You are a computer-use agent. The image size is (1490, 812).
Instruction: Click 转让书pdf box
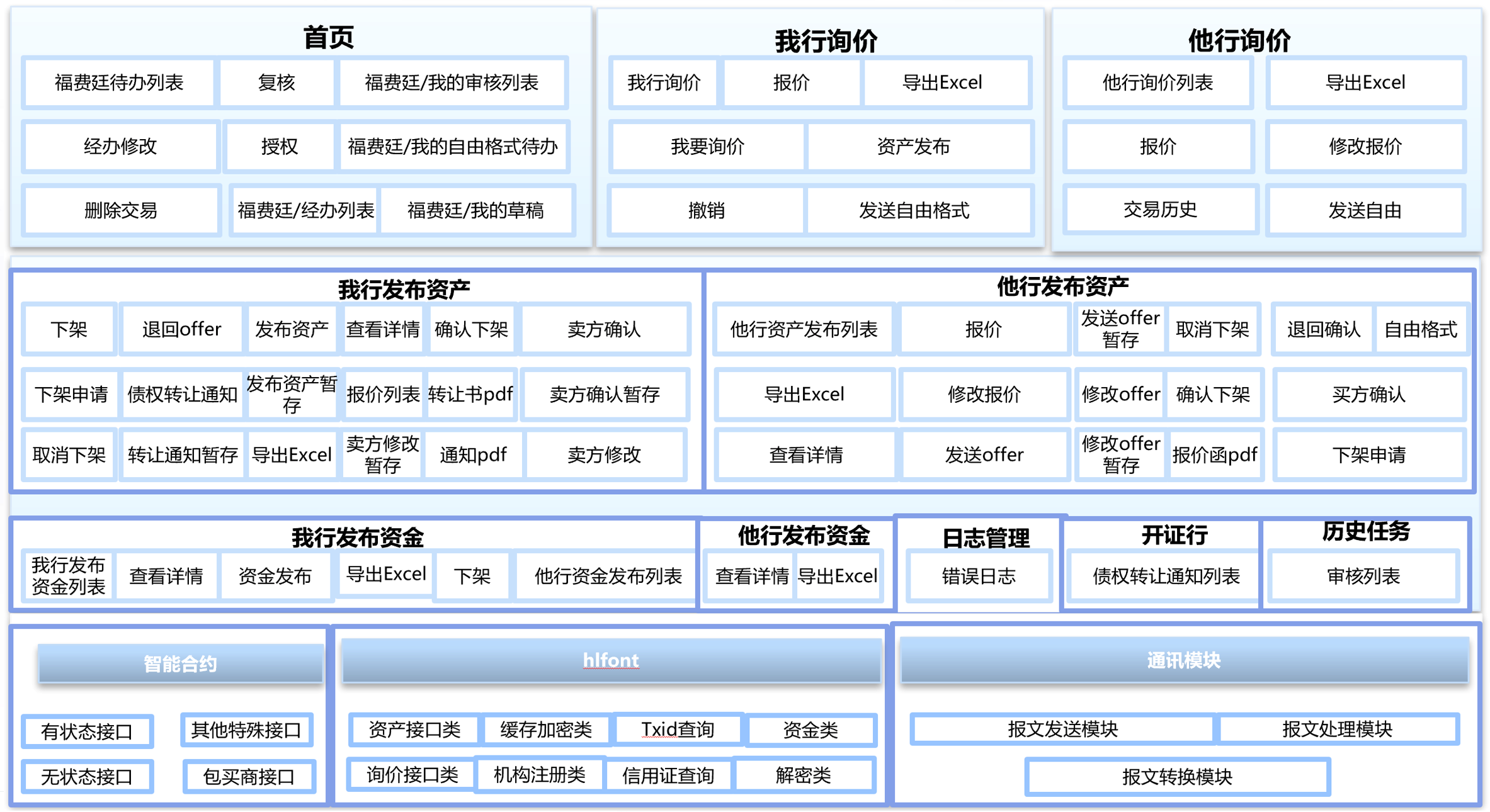[470, 395]
